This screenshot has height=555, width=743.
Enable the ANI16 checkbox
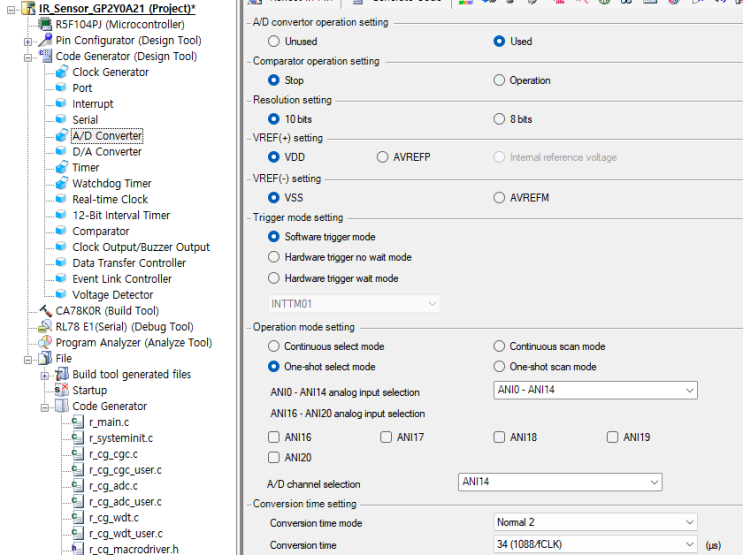pyautogui.click(x=273, y=437)
